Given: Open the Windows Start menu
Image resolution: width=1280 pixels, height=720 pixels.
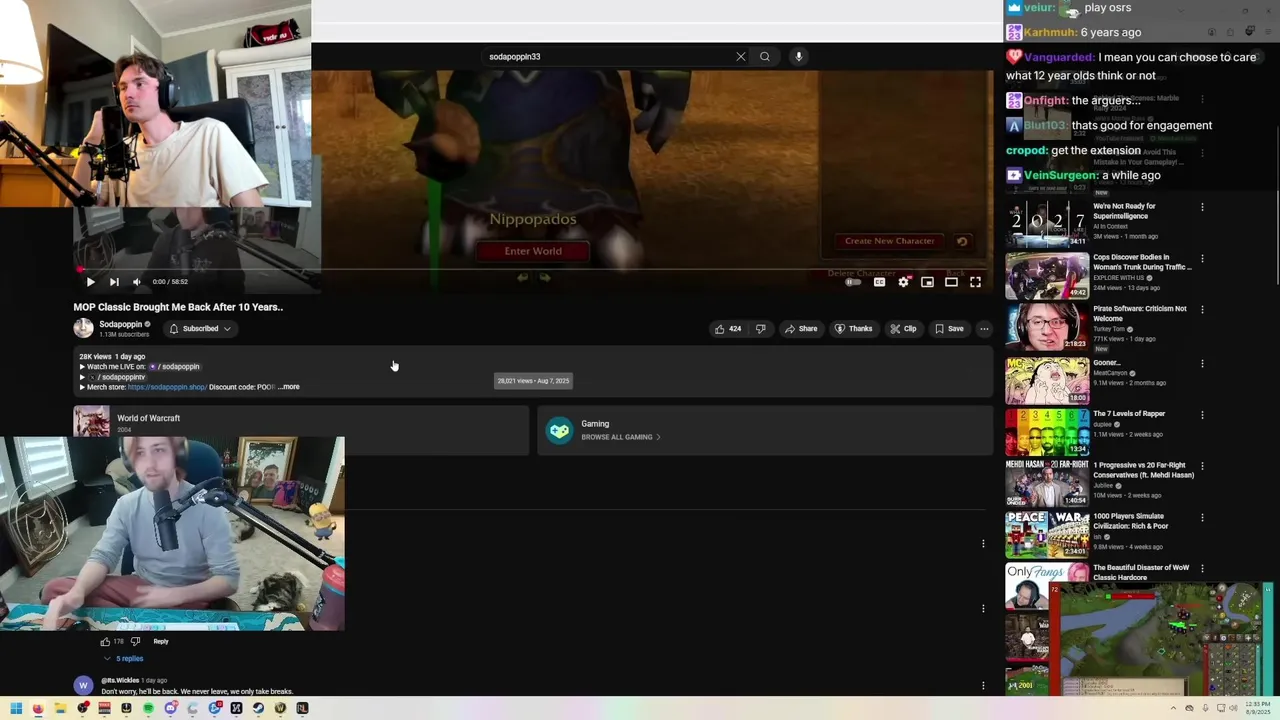Looking at the screenshot, I should coord(16,708).
